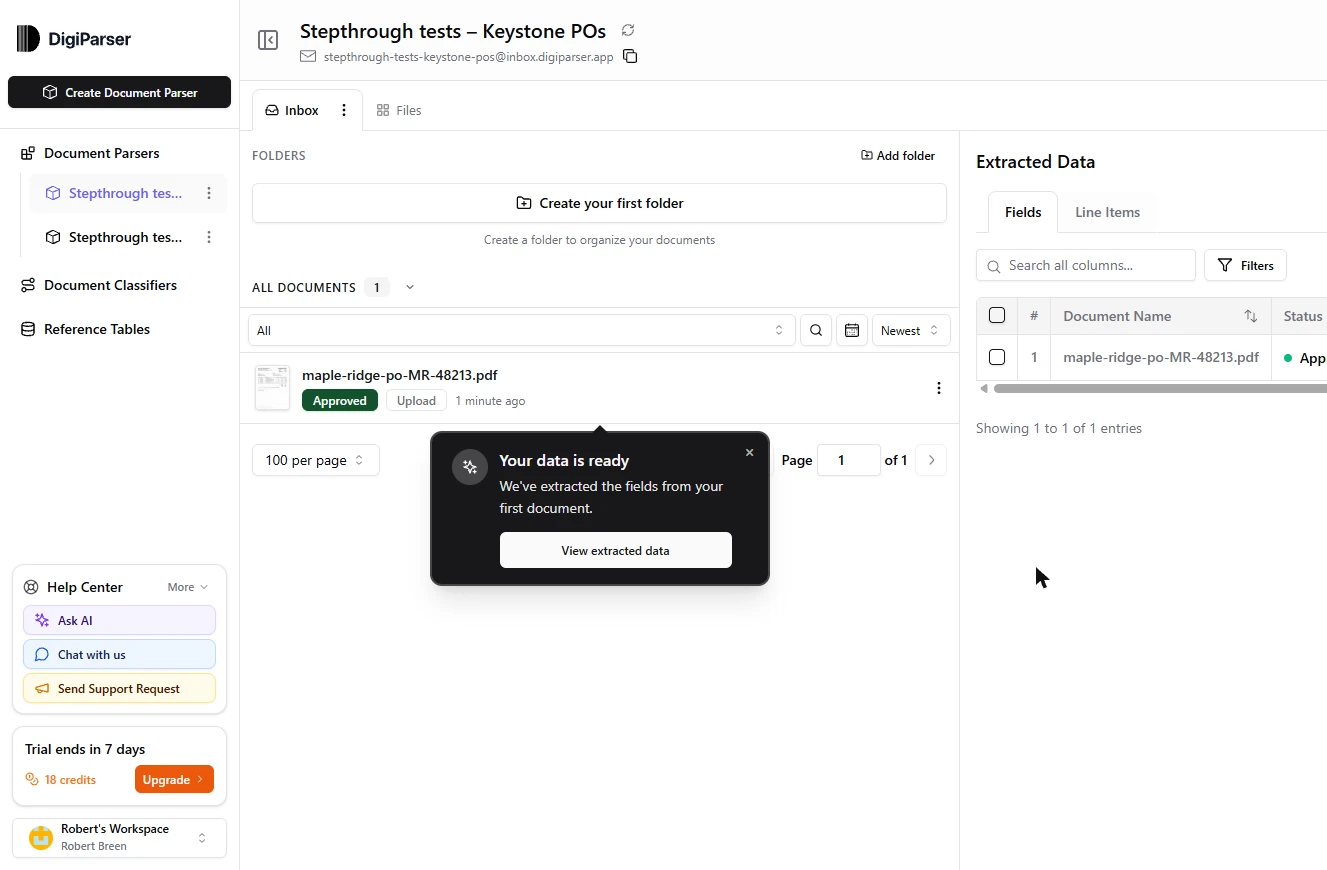Viewport: 1327px width, 870px height.
Task: Click Create your first folder
Action: 599,203
